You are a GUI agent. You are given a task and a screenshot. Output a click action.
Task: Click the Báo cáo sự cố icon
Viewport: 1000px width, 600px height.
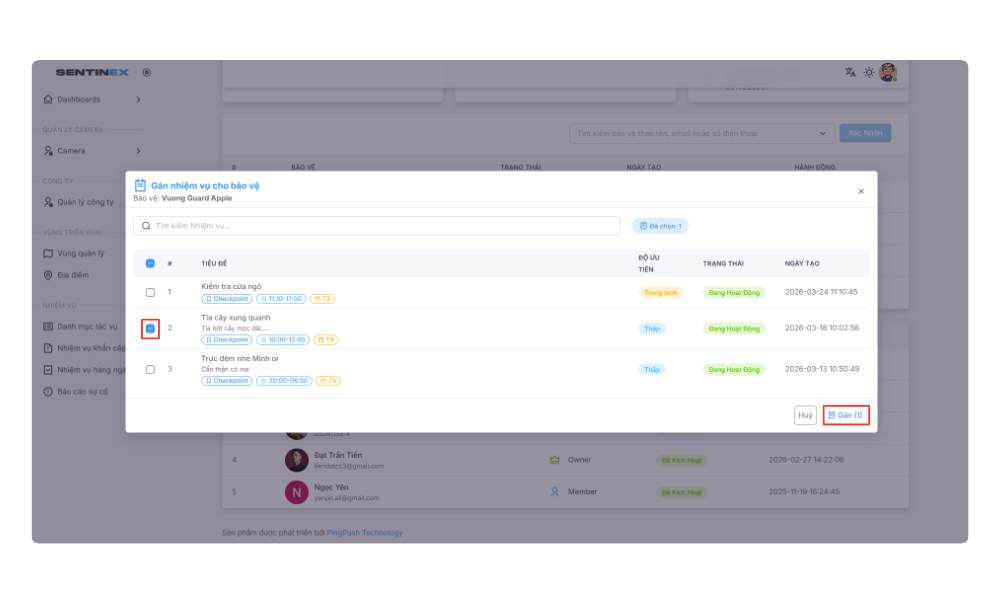coord(48,391)
